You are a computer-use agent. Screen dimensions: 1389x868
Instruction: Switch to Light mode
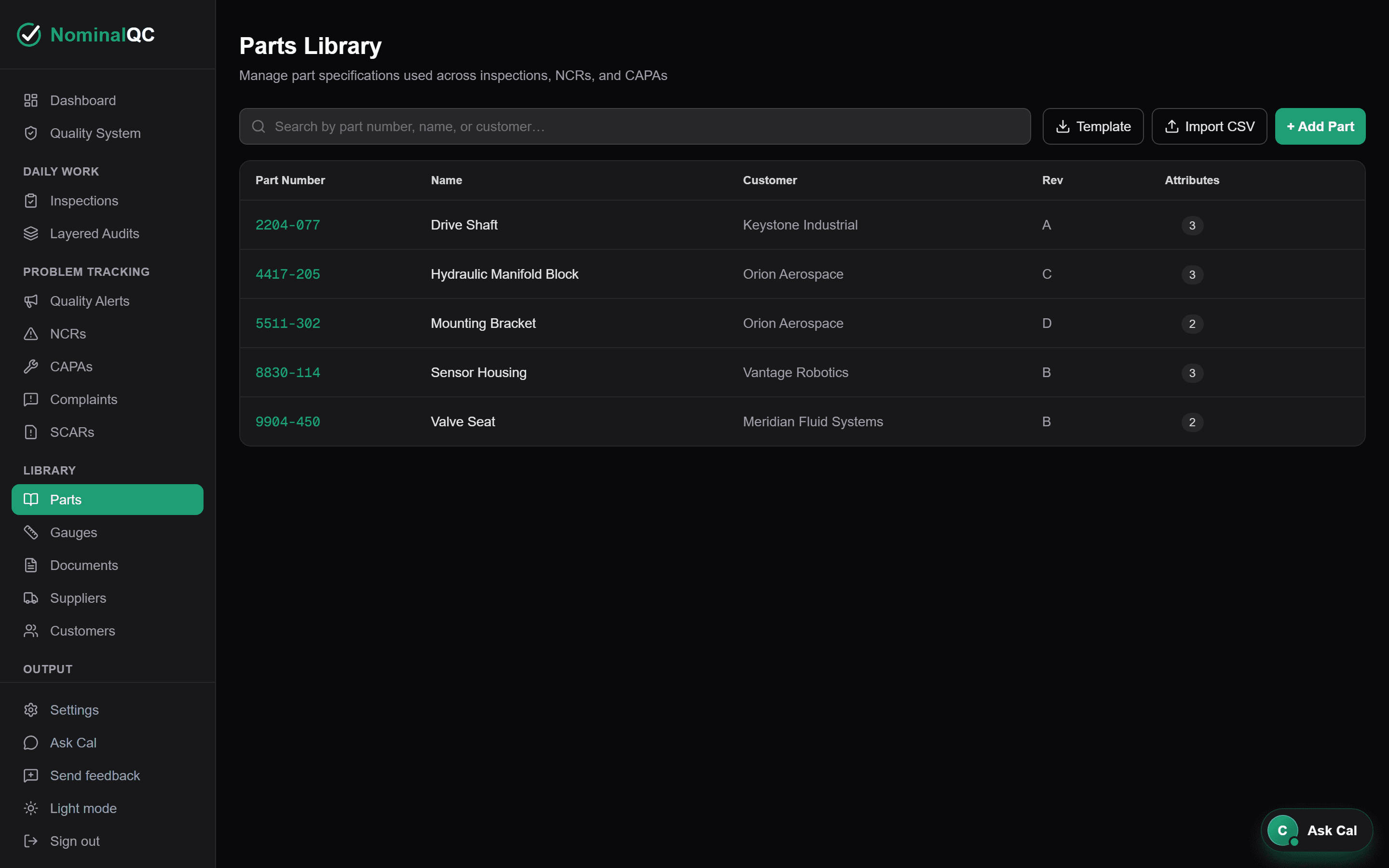coord(108,808)
